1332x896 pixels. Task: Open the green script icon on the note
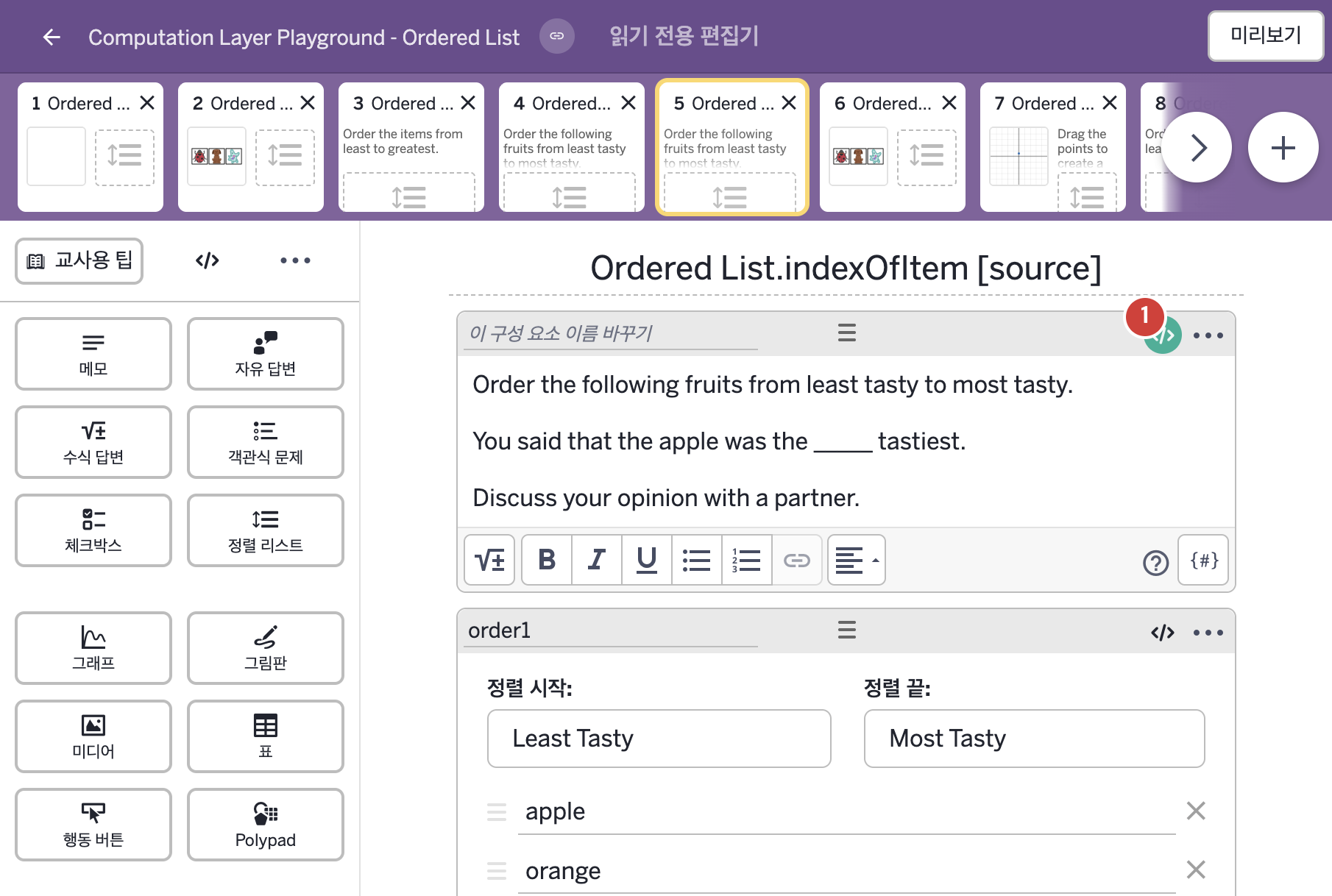(x=1163, y=335)
